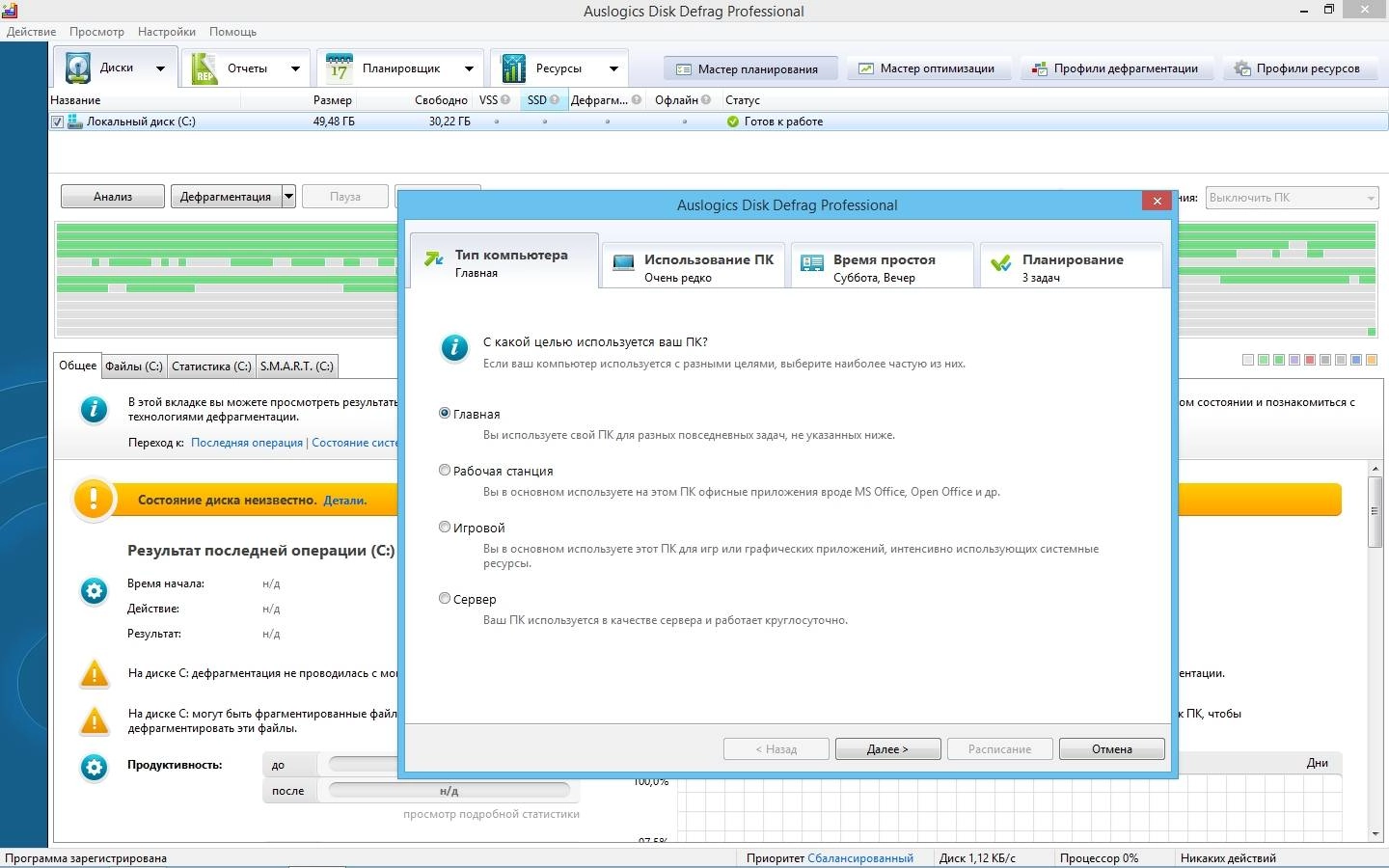This screenshot has height=868, width=1389.
Task: Click the orange legend color swatch
Action: tap(1372, 360)
